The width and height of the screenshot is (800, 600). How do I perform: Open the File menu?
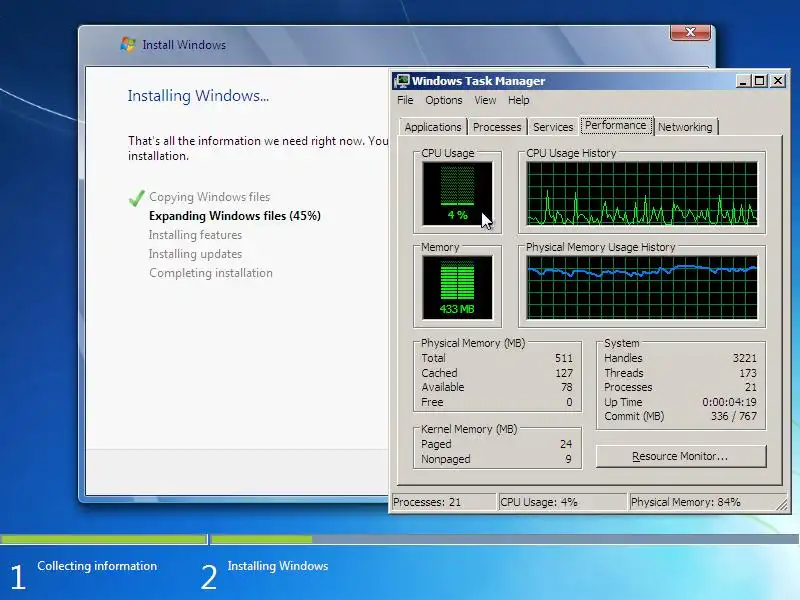(x=405, y=100)
